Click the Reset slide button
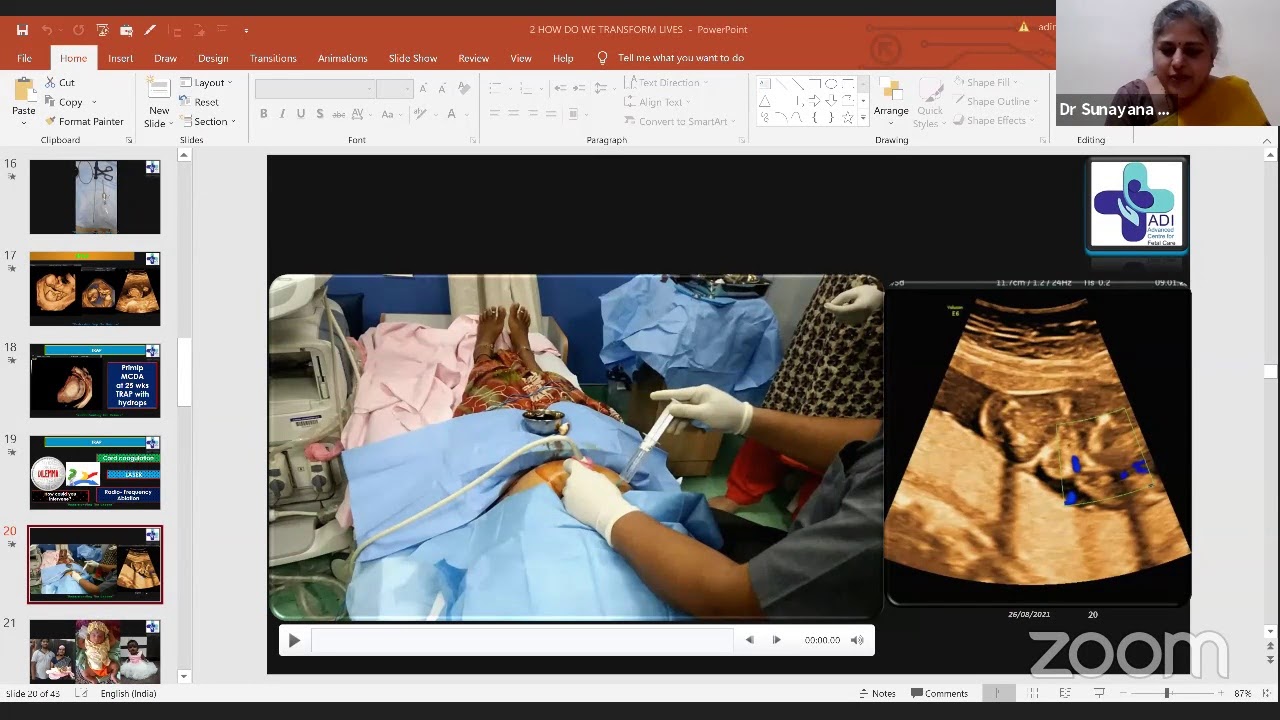Viewport: 1280px width, 720px height. point(199,102)
